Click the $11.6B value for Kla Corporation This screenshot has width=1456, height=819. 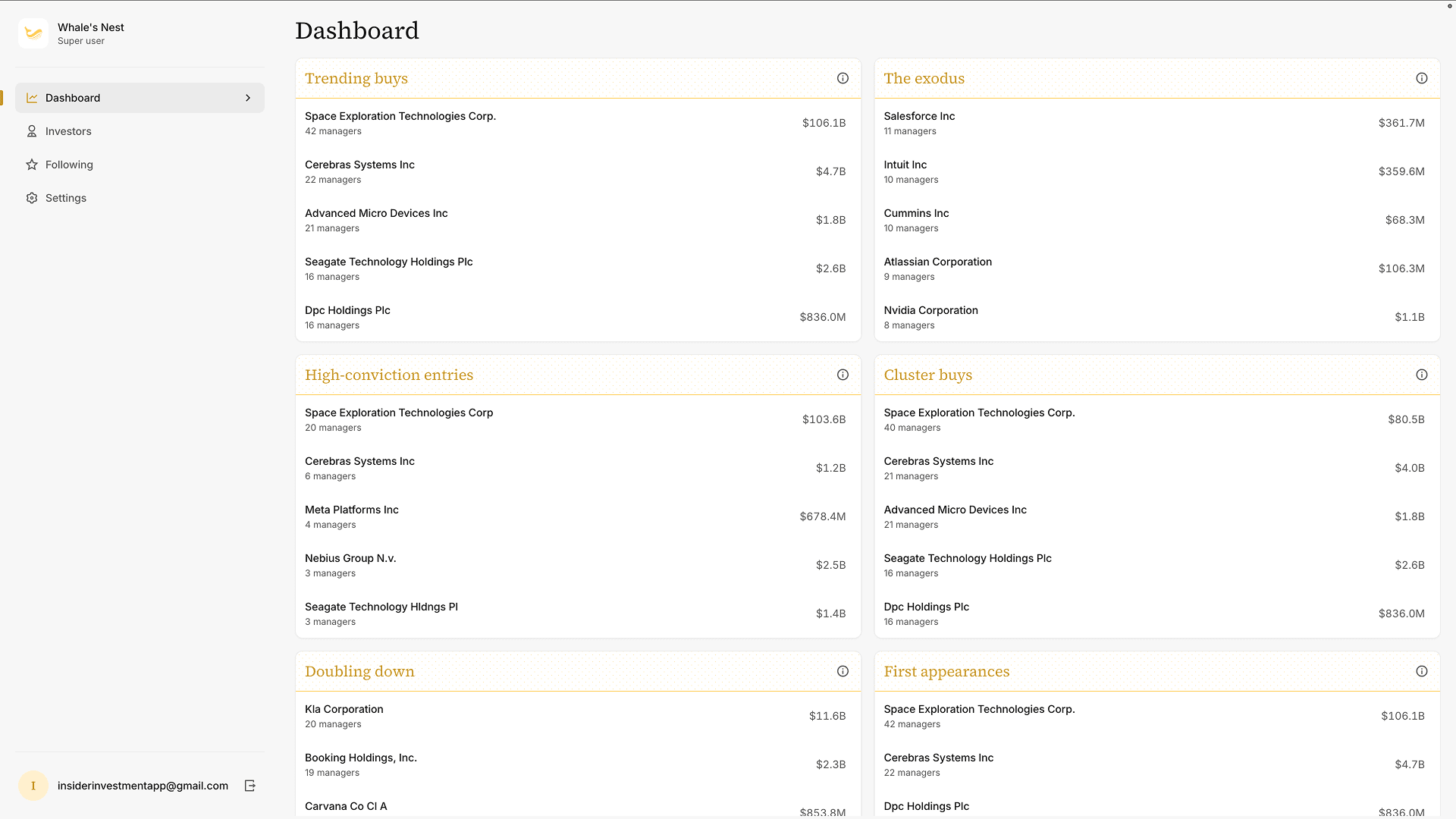(x=827, y=716)
